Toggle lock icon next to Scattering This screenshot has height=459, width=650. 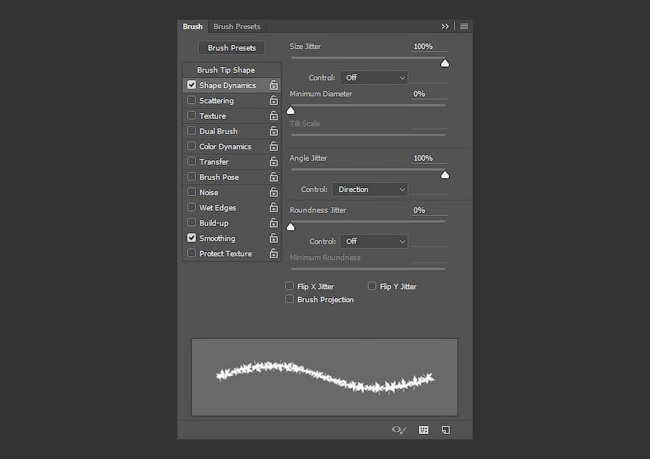point(274,100)
